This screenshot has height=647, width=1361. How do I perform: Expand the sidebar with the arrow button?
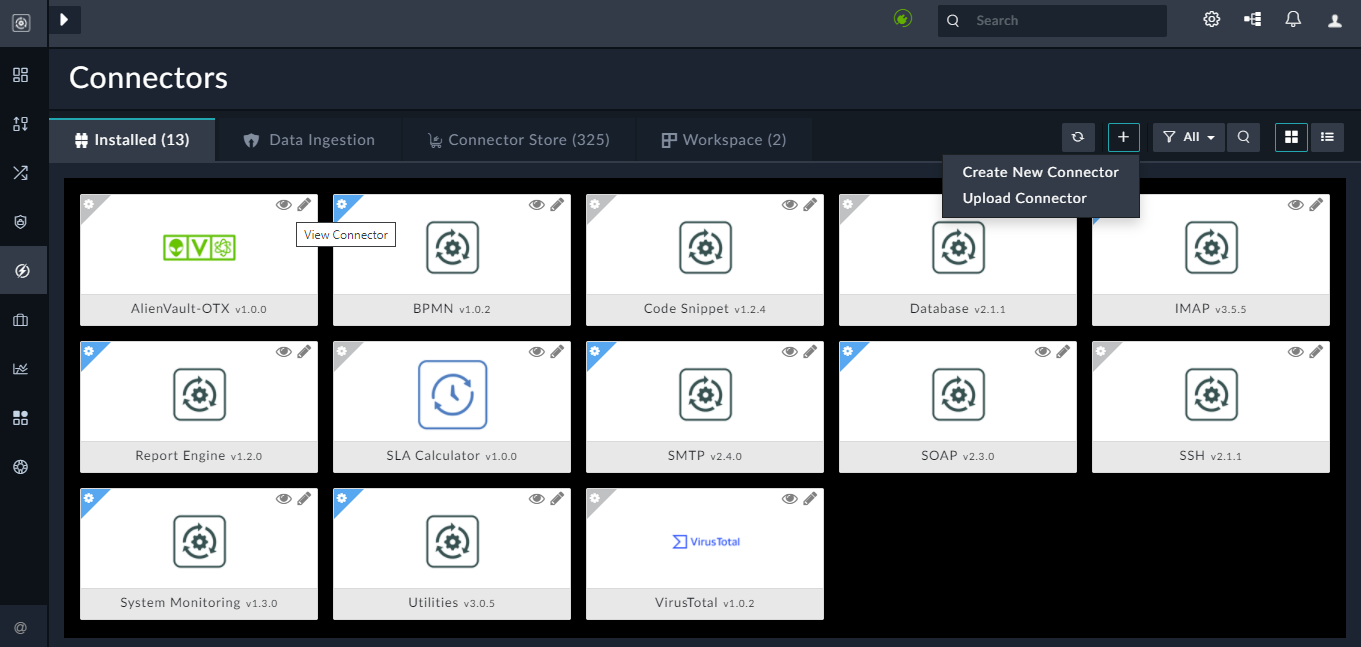(65, 19)
